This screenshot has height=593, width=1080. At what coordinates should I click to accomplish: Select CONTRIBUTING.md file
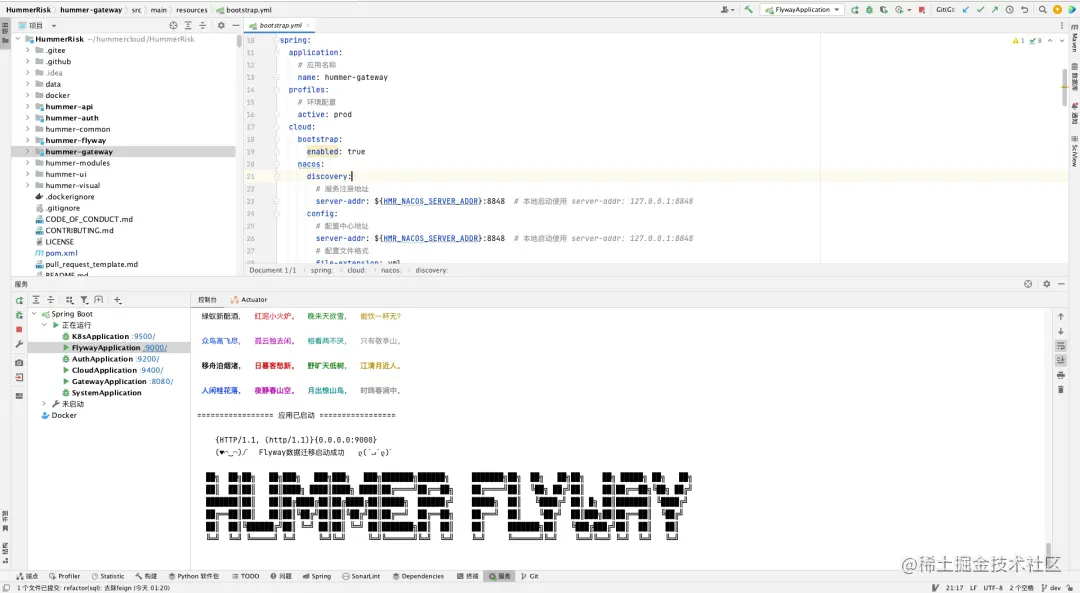click(x=79, y=231)
